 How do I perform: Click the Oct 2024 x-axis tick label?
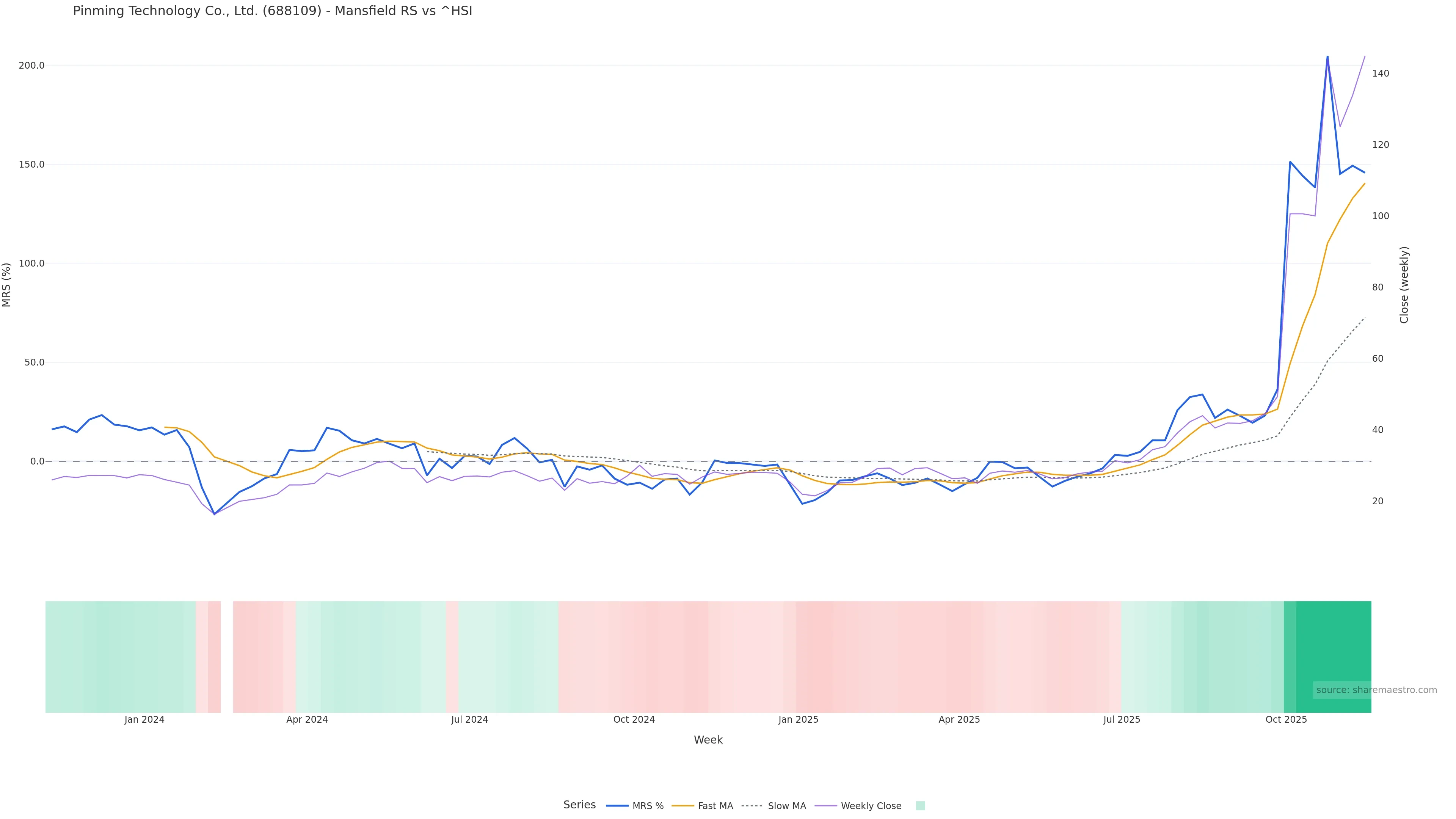pyautogui.click(x=634, y=720)
